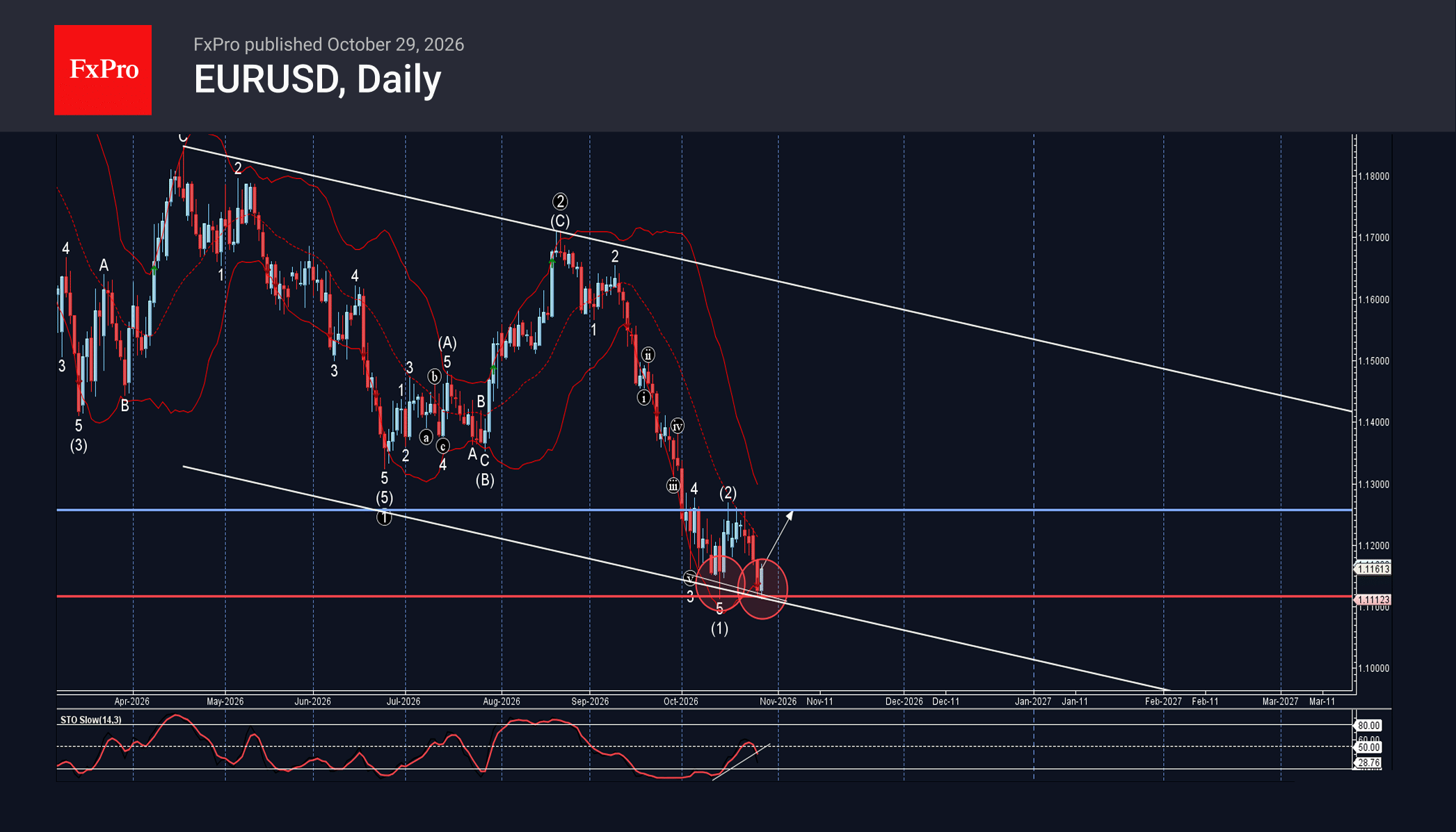Click the 1.12000 price axis label
Screen dimensions: 1456x832
pos(1374,545)
